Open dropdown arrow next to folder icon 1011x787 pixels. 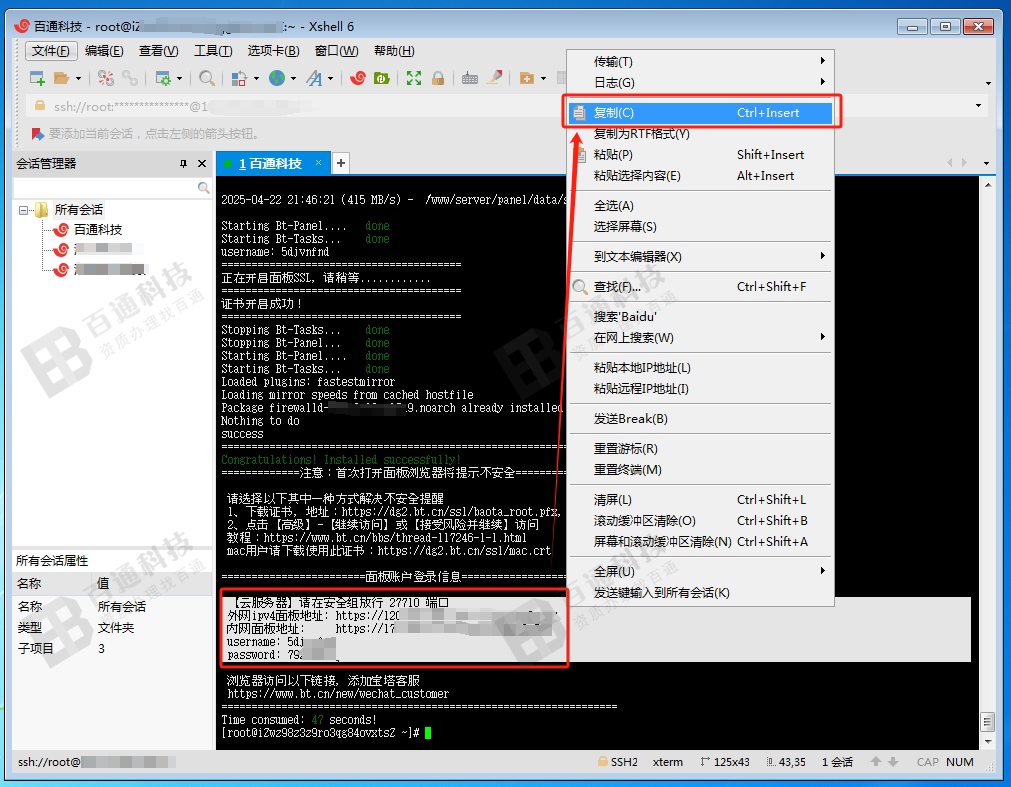78,79
